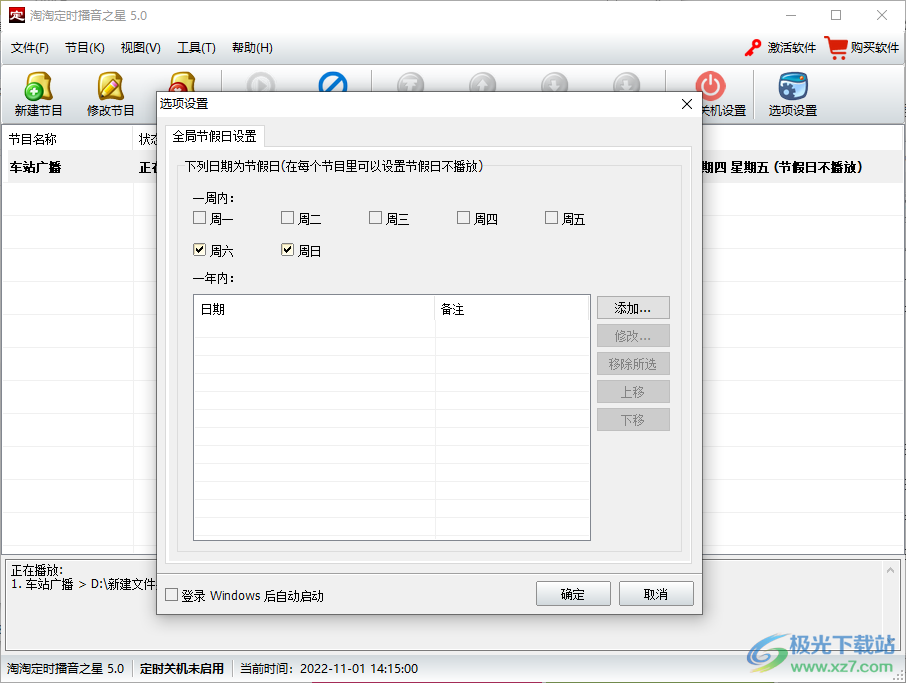The width and height of the screenshot is (906, 683).
Task: Open the 关机设置 power icon
Action: 711,86
